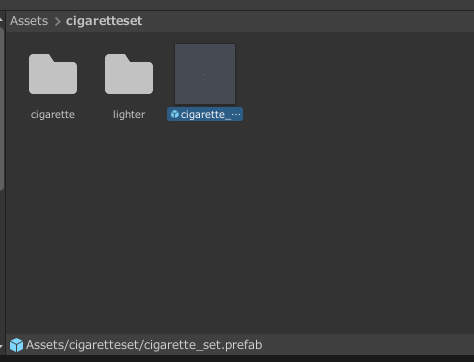Deselect by clicking empty project browser area
This screenshot has height=362, width=474.
(x=240, y=227)
